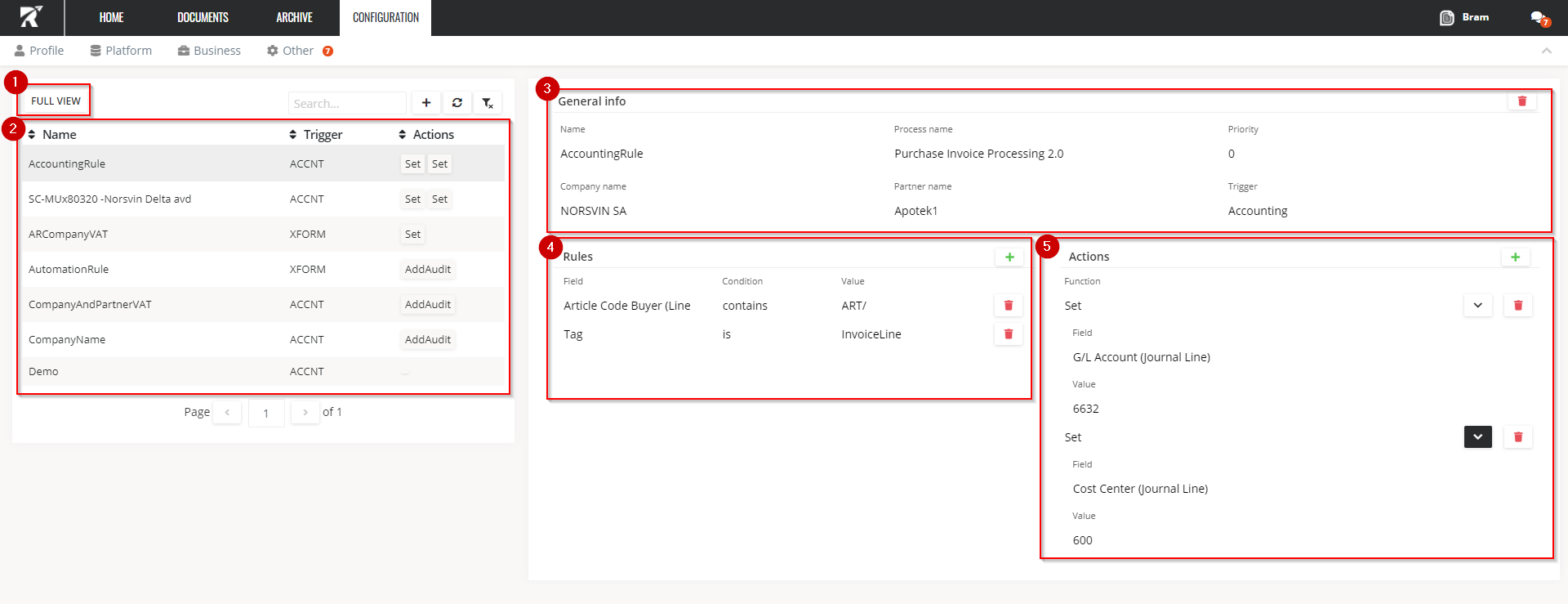The image size is (1568, 604).
Task: Sort the list by Name column
Action: point(53,135)
